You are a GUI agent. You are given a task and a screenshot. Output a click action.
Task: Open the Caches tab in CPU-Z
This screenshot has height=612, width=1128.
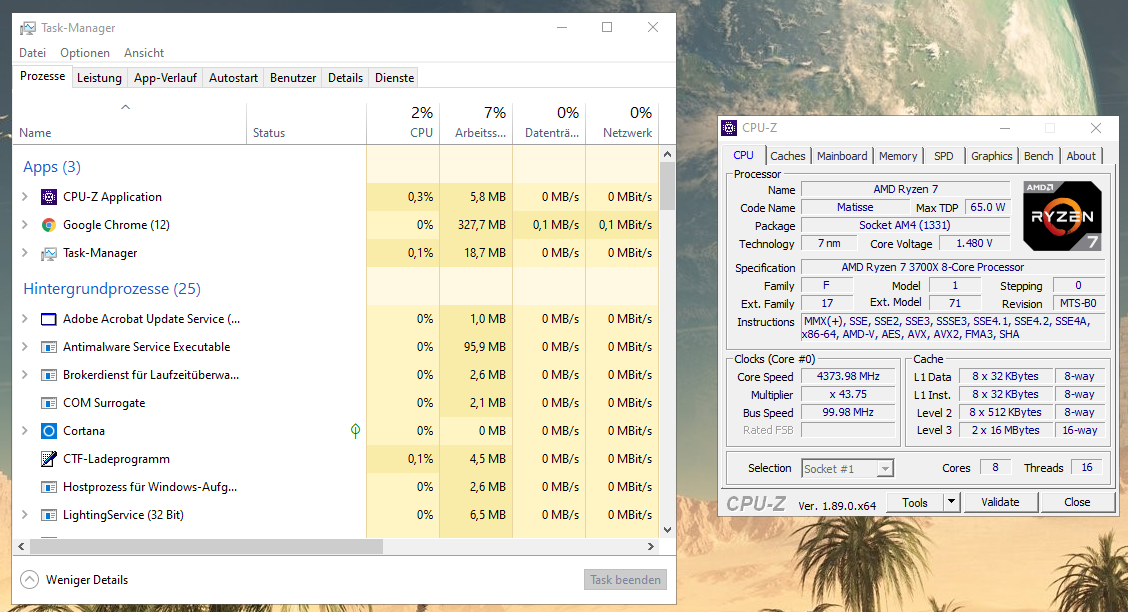click(x=788, y=156)
